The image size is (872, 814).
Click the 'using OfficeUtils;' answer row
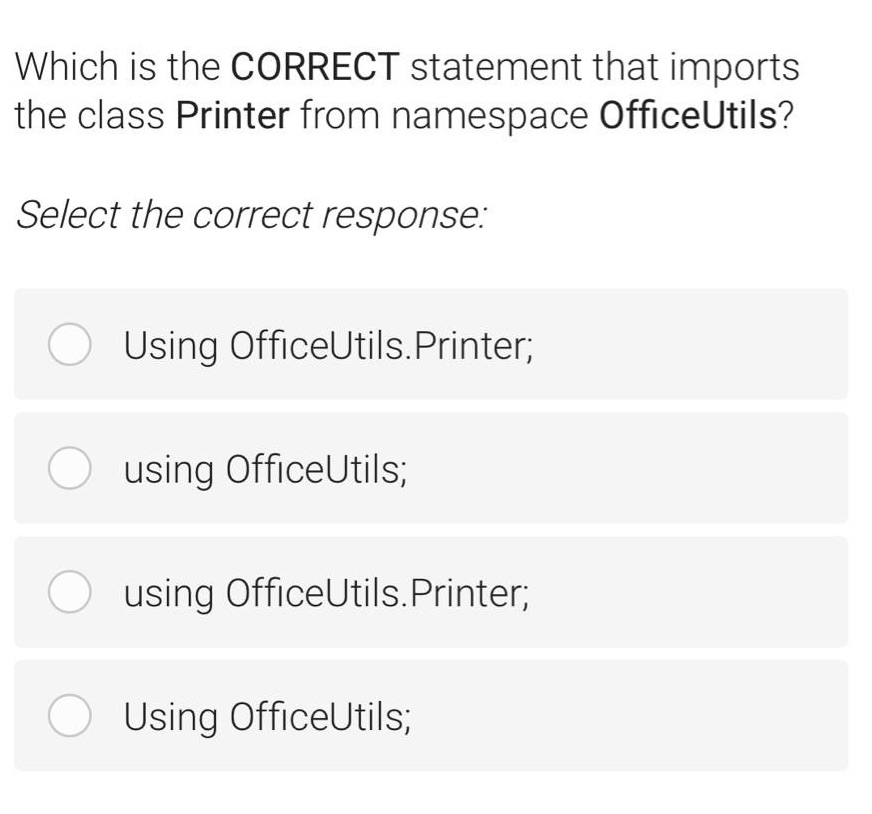(x=400, y=468)
